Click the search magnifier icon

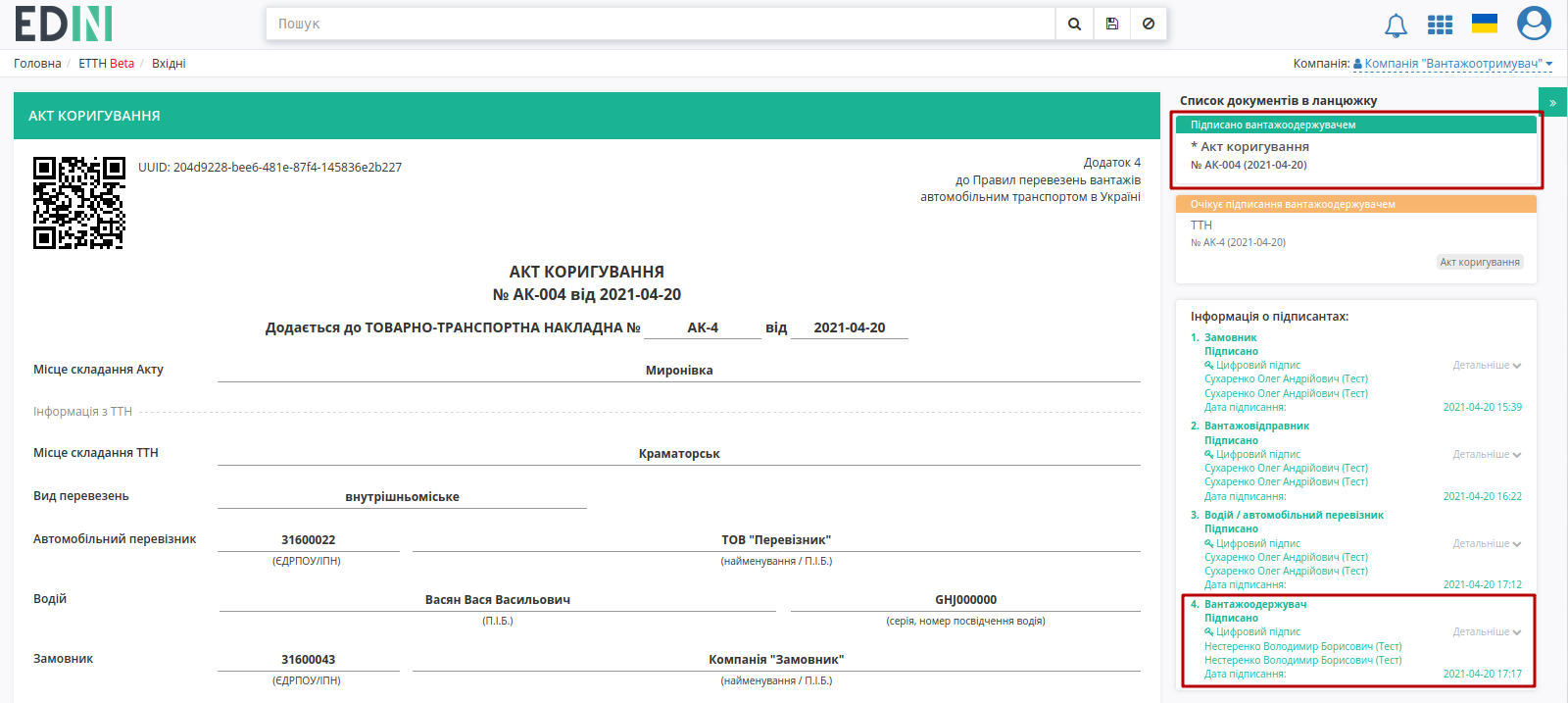pos(1074,24)
